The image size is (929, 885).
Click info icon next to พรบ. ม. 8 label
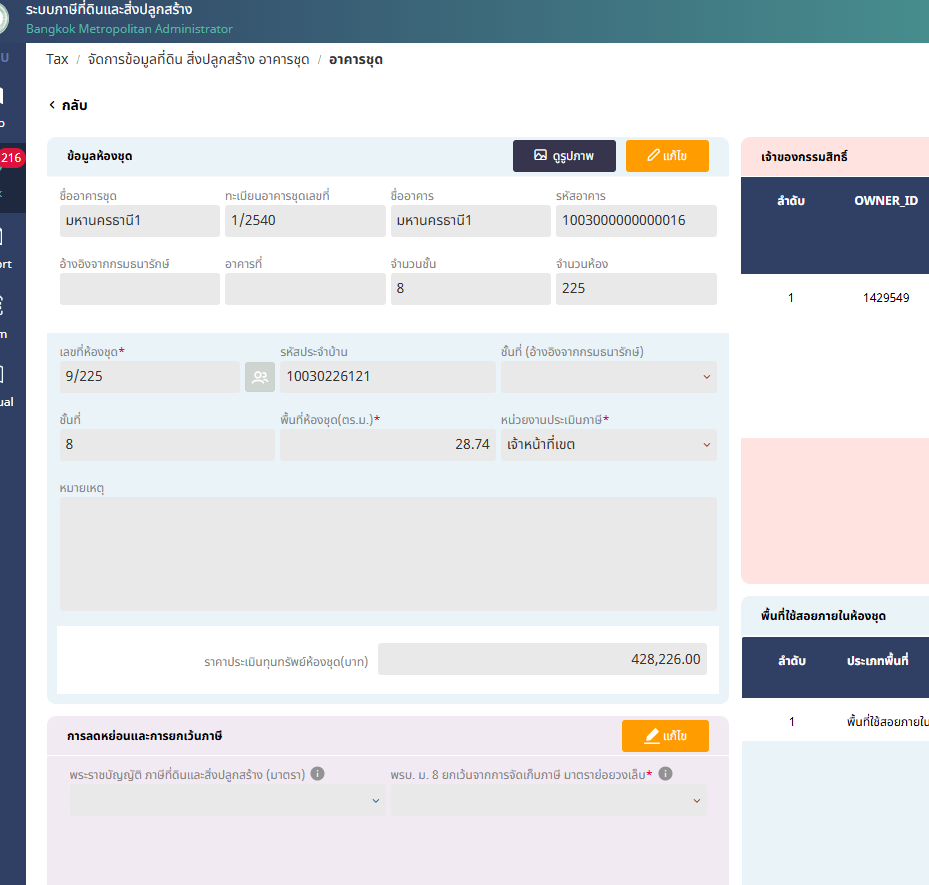pyautogui.click(x=665, y=774)
